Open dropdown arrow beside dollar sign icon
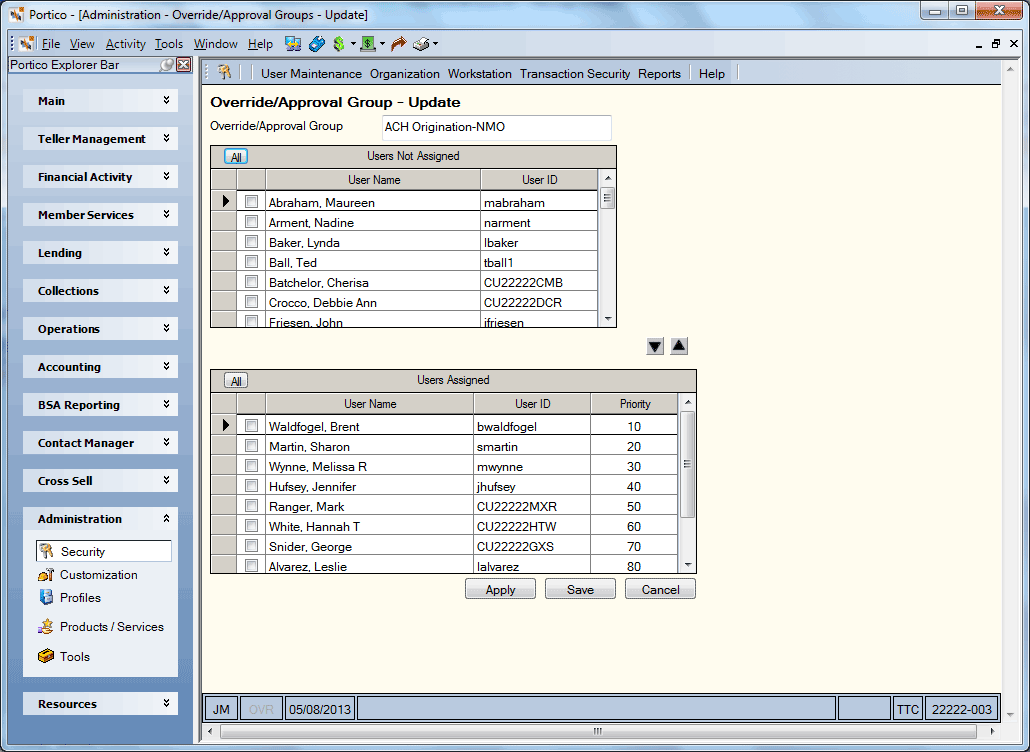The image size is (1030, 752). (353, 44)
